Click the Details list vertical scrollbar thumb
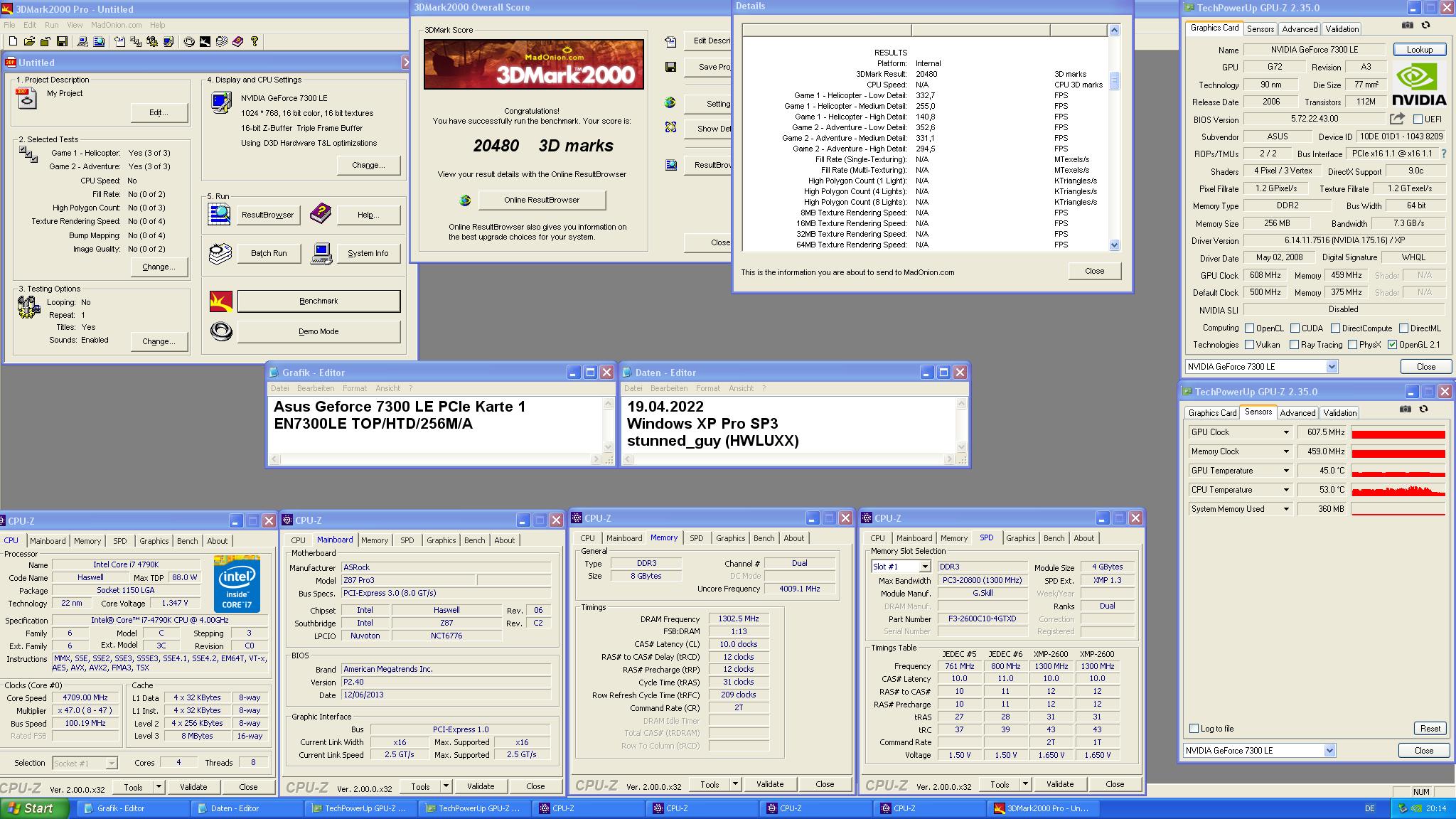The image size is (1456, 819). (x=1114, y=80)
